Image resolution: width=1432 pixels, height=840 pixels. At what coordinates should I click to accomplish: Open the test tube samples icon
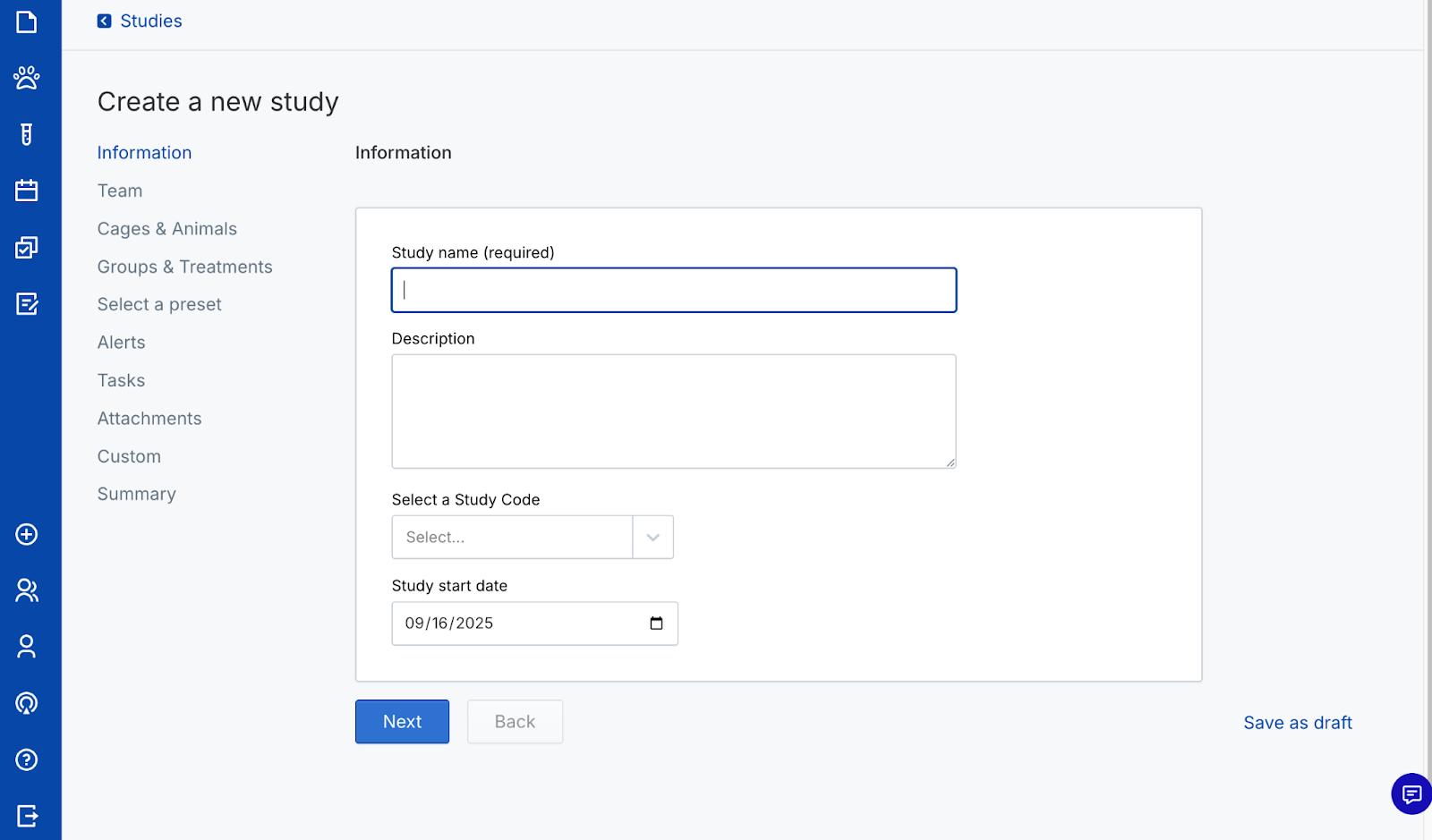[x=27, y=134]
